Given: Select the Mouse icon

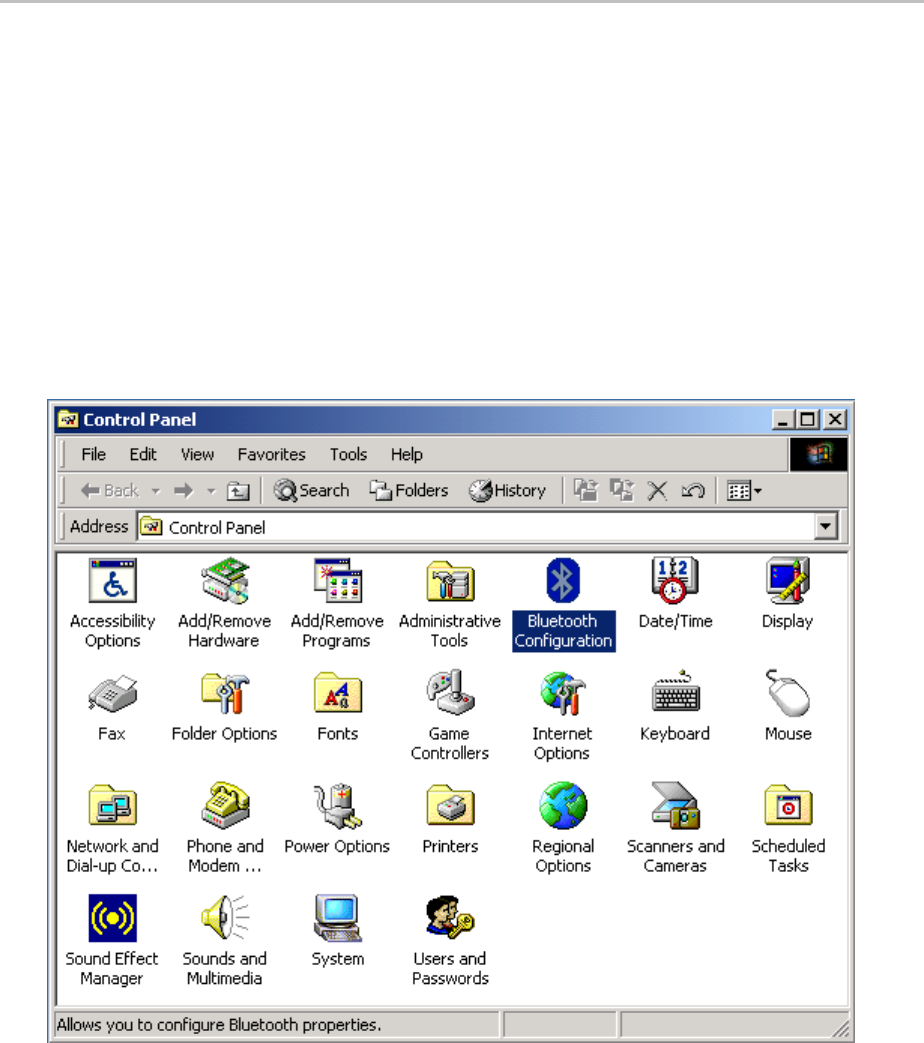Looking at the screenshot, I should [x=788, y=693].
